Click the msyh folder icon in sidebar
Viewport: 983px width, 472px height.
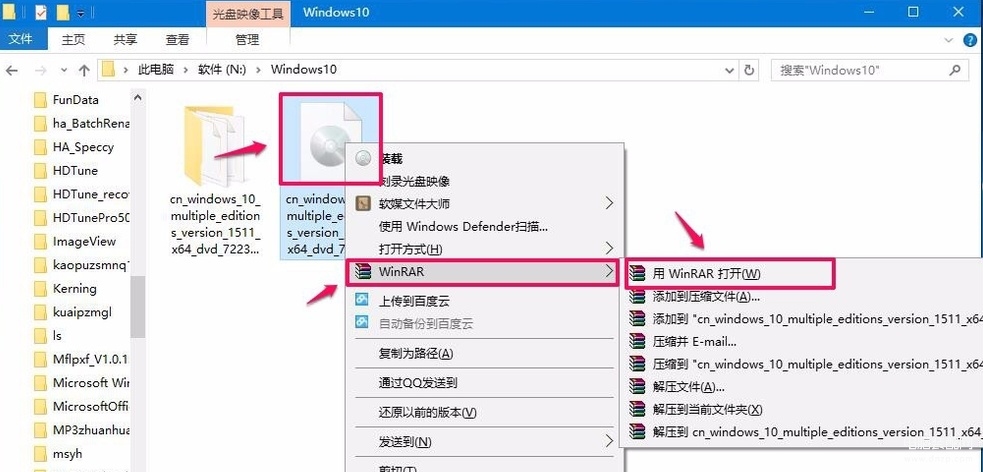click(x=40, y=453)
